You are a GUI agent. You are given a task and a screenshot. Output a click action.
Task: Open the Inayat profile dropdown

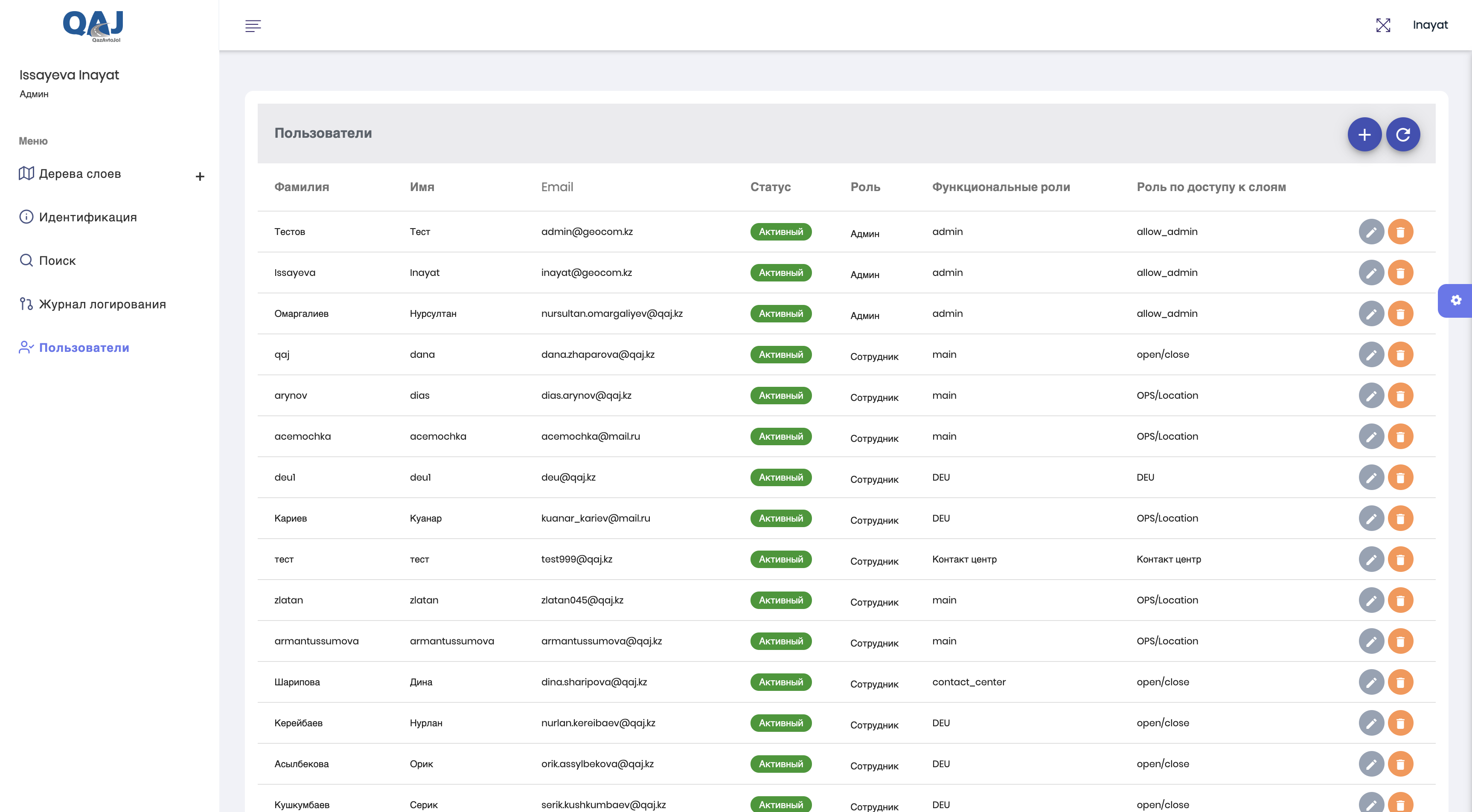click(1430, 25)
